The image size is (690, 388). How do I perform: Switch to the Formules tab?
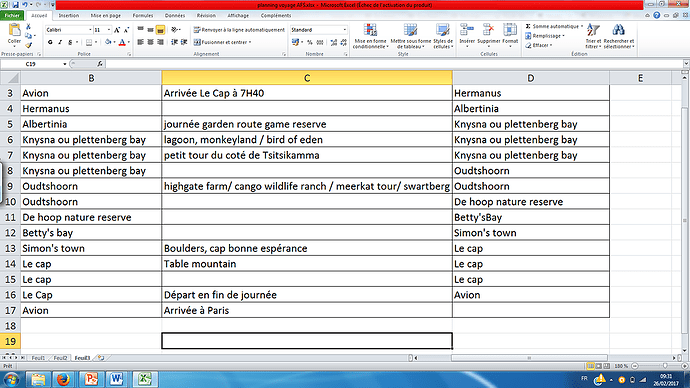coord(143,15)
